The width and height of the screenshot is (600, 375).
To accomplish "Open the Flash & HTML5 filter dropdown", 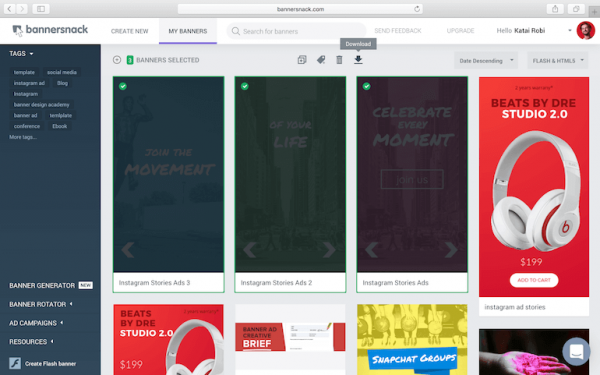I will click(x=558, y=60).
